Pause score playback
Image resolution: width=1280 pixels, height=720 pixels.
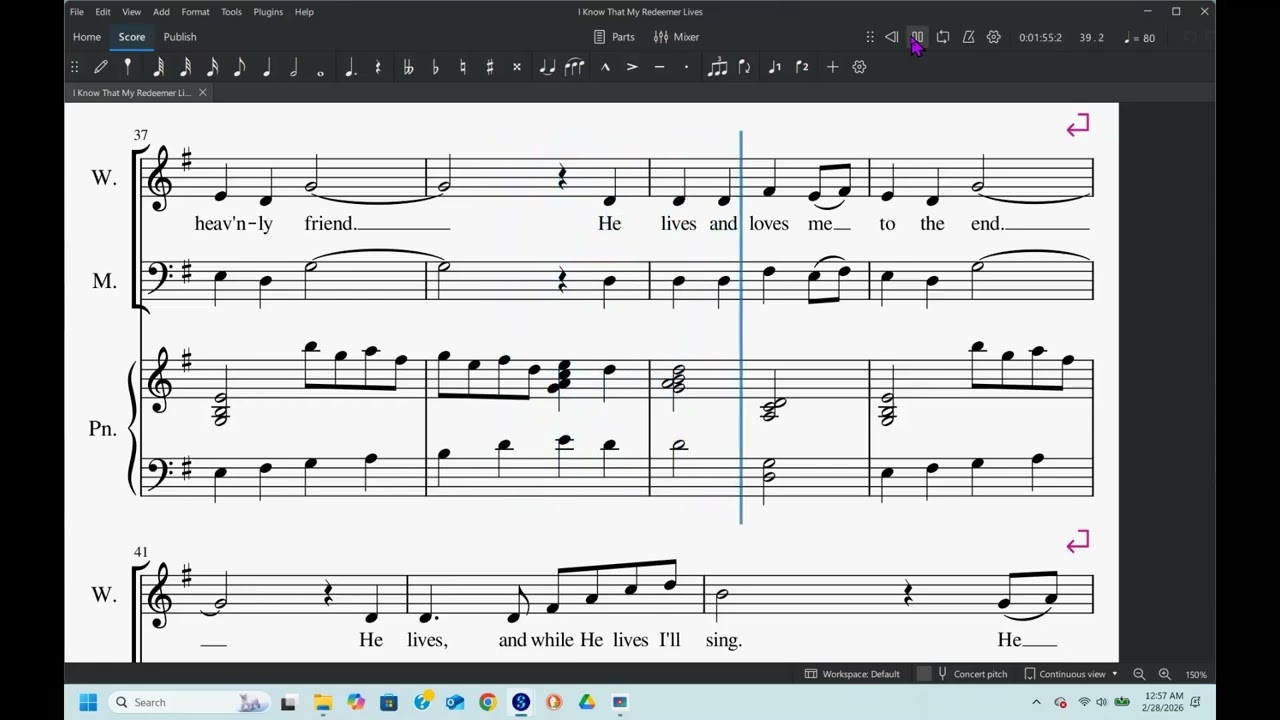(x=917, y=37)
